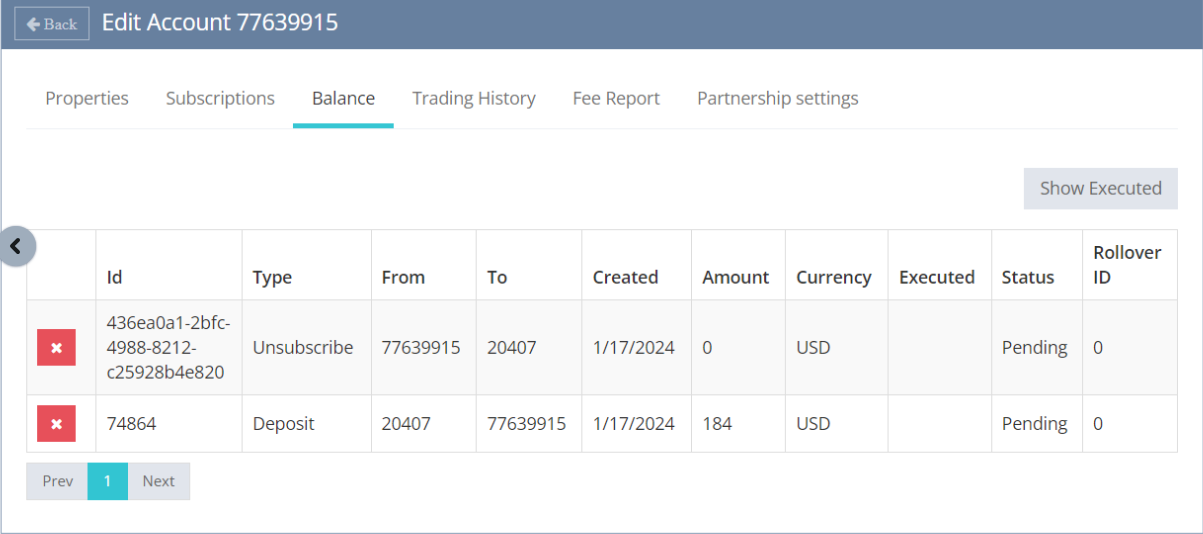Delete the Unsubscribe request row

[x=56, y=348]
